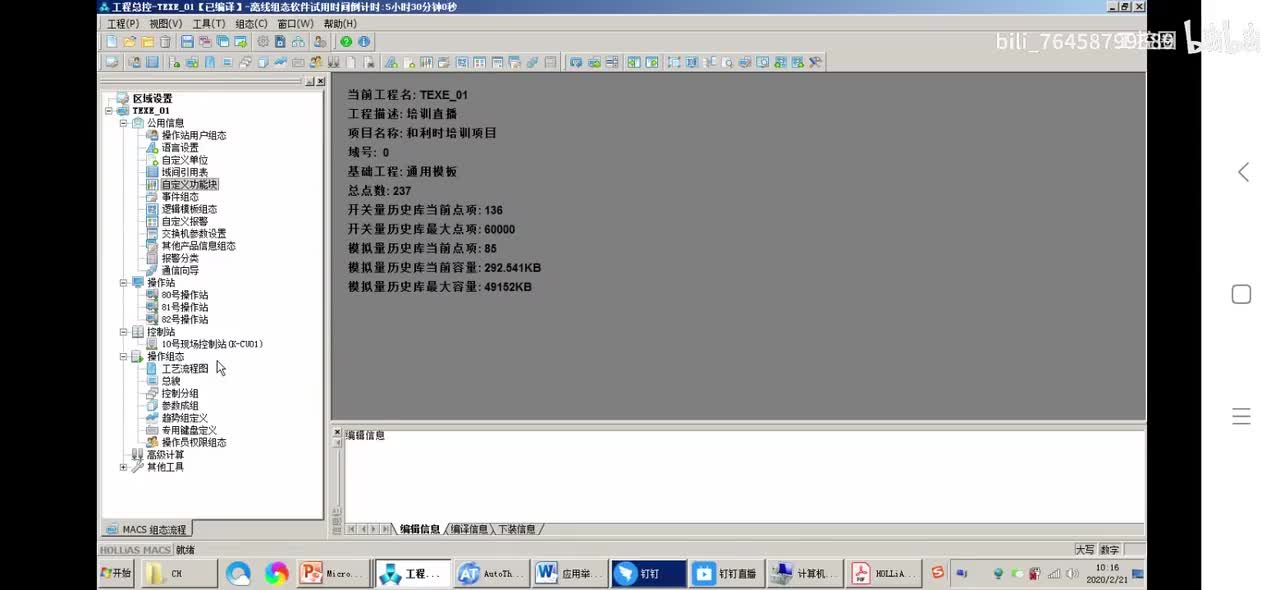
Task: Select 交换机参数设置 tree item
Action: click(194, 234)
